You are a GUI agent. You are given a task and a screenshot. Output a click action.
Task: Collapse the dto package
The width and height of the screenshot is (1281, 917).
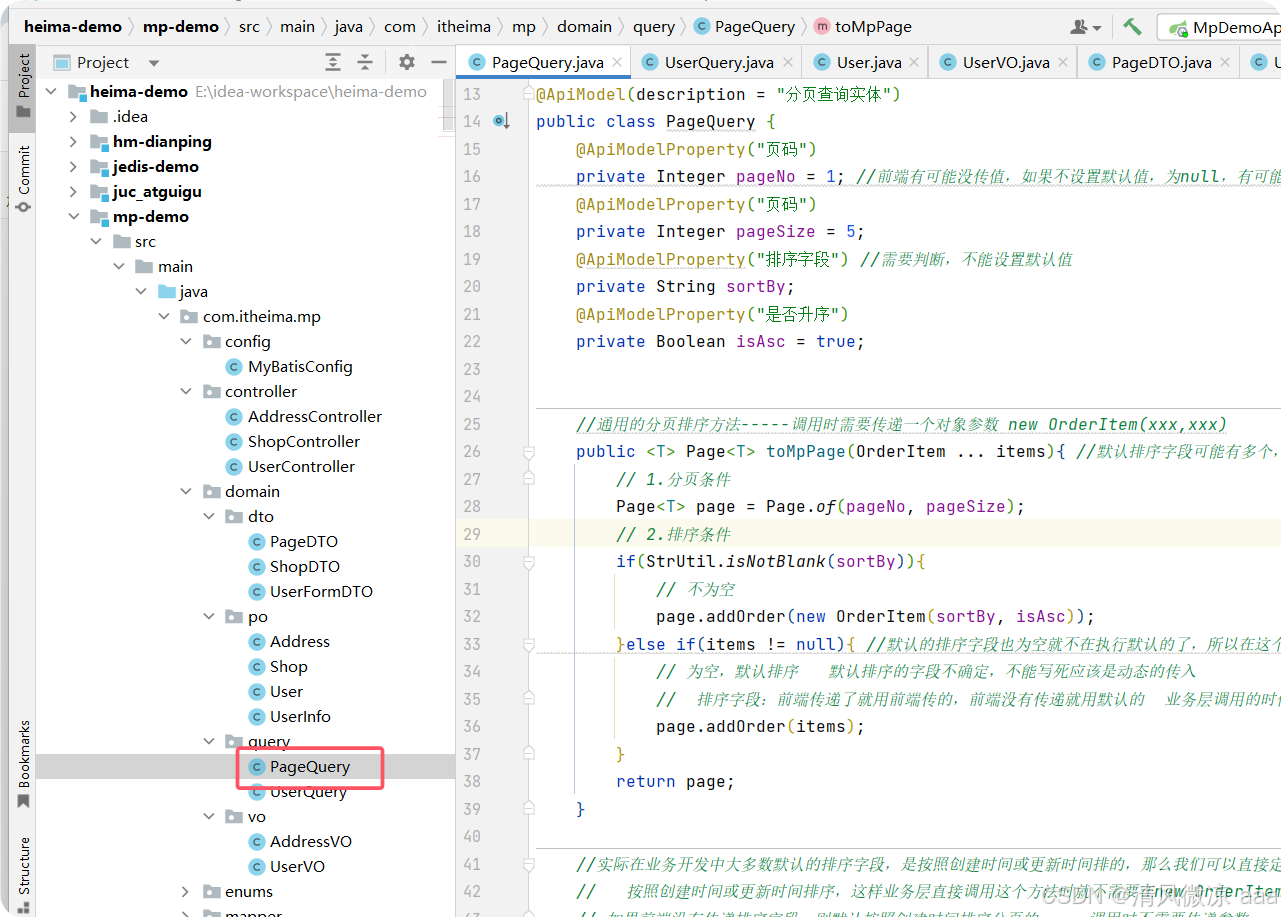coord(209,517)
